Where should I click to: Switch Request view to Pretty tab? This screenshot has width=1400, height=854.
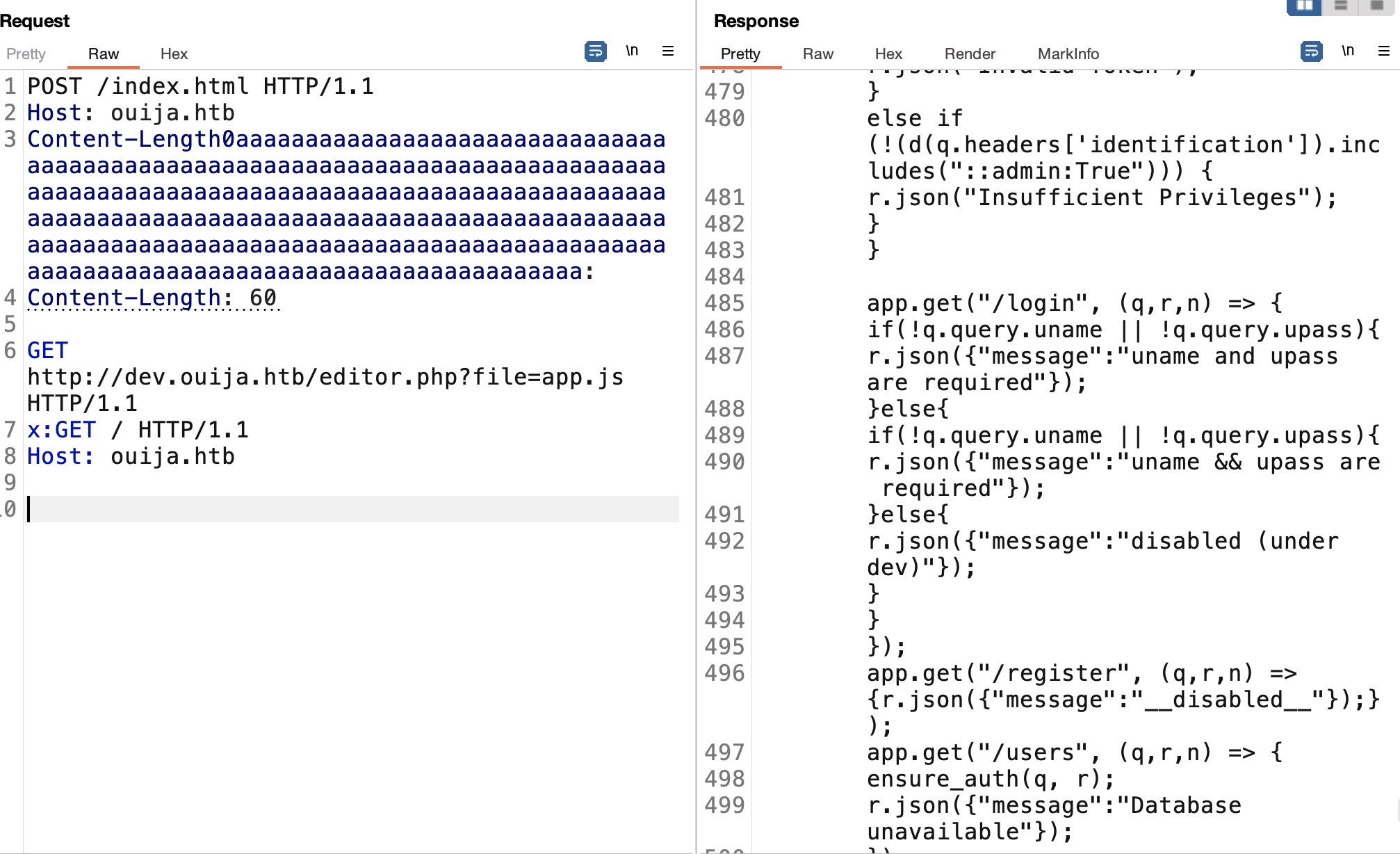(x=26, y=54)
